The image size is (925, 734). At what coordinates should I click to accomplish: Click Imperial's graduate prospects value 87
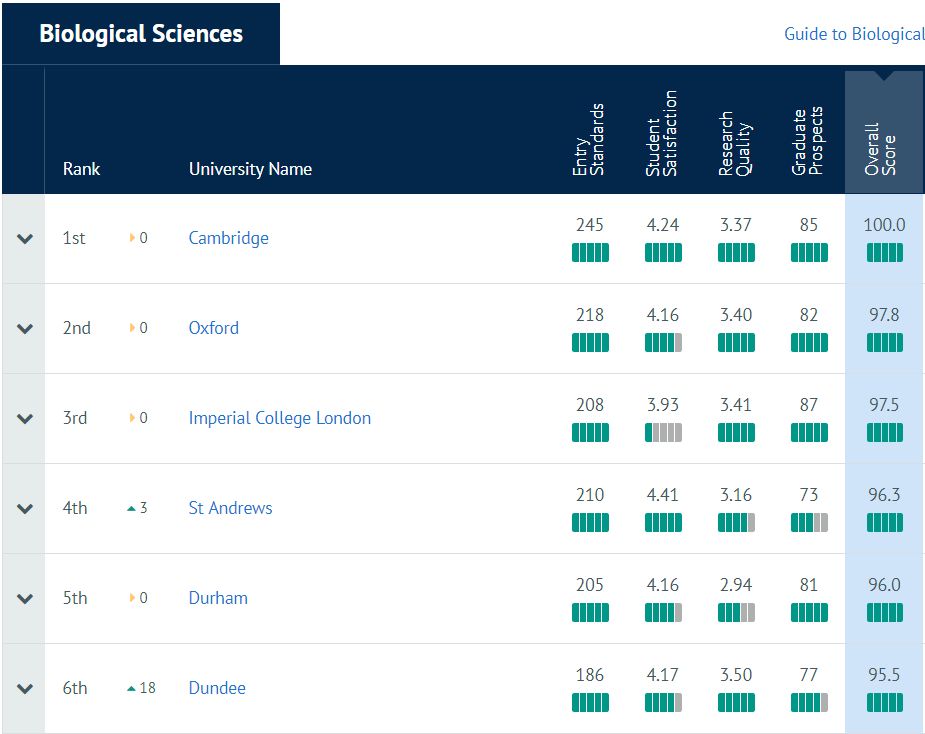pos(809,405)
